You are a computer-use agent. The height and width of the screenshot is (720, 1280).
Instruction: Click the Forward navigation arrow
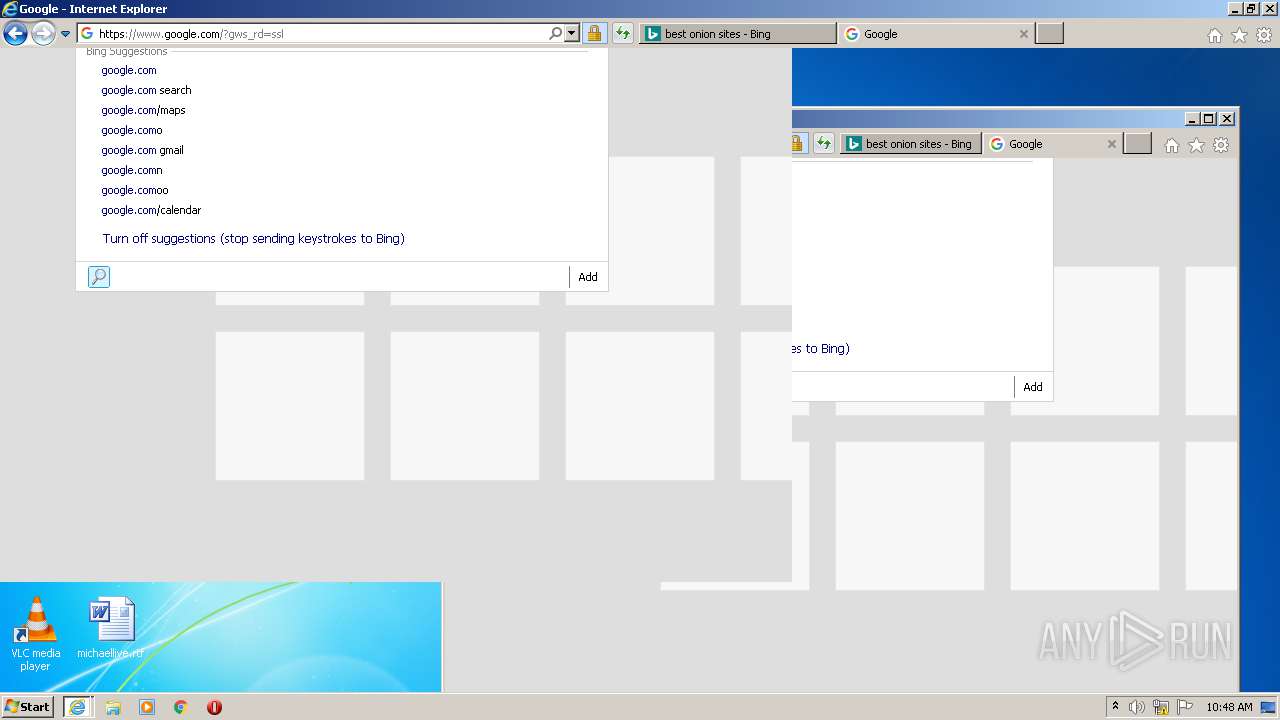pyautogui.click(x=43, y=34)
